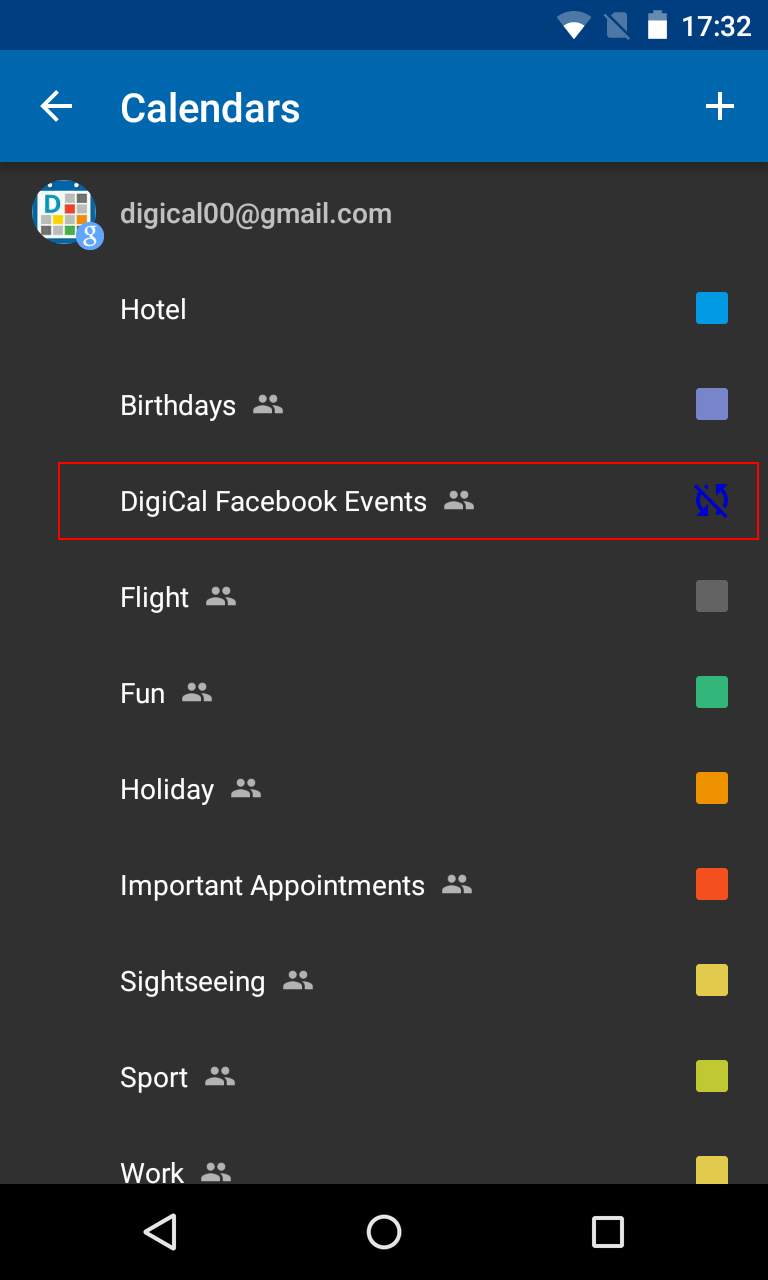Tap the green Fun calendar color swatch
Viewport: 768px width, 1280px height.
[x=711, y=693]
